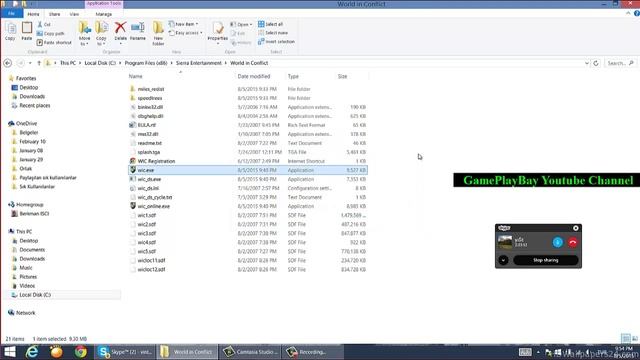The image size is (640, 360).
Task: Switch to Recording taskbar item
Action: 313,352
